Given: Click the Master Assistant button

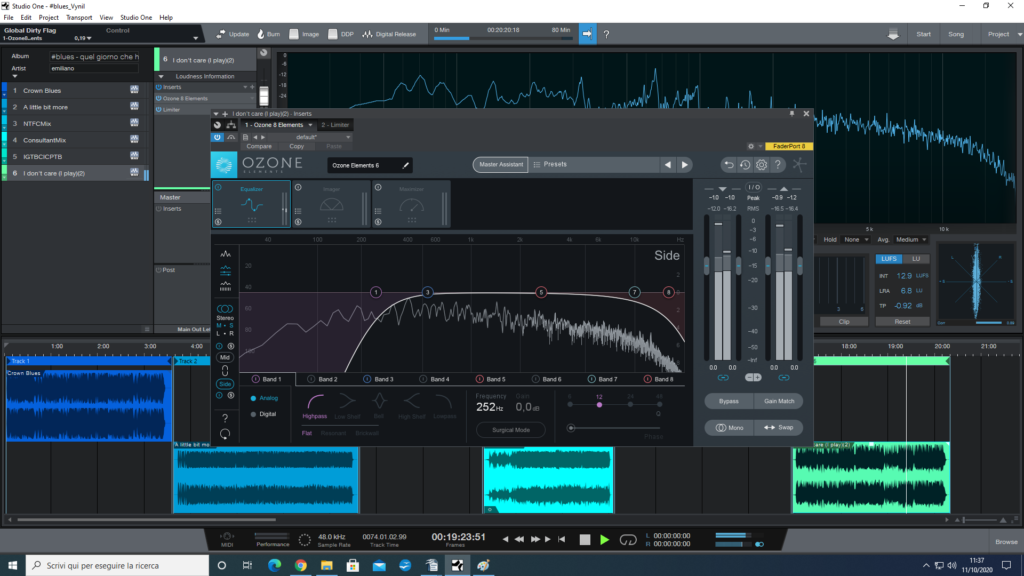Looking at the screenshot, I should click(x=501, y=165).
